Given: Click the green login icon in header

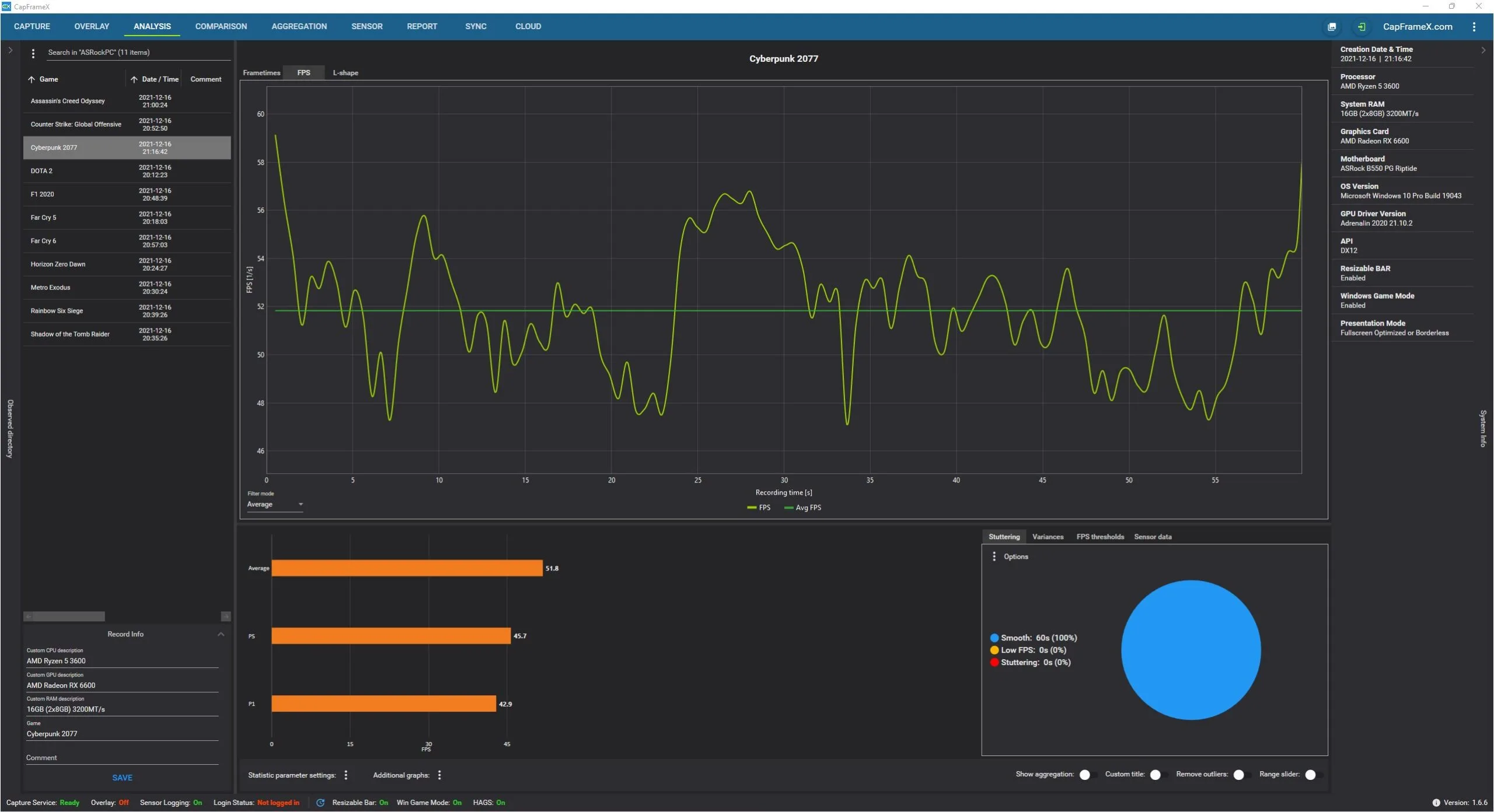Looking at the screenshot, I should click(1361, 27).
